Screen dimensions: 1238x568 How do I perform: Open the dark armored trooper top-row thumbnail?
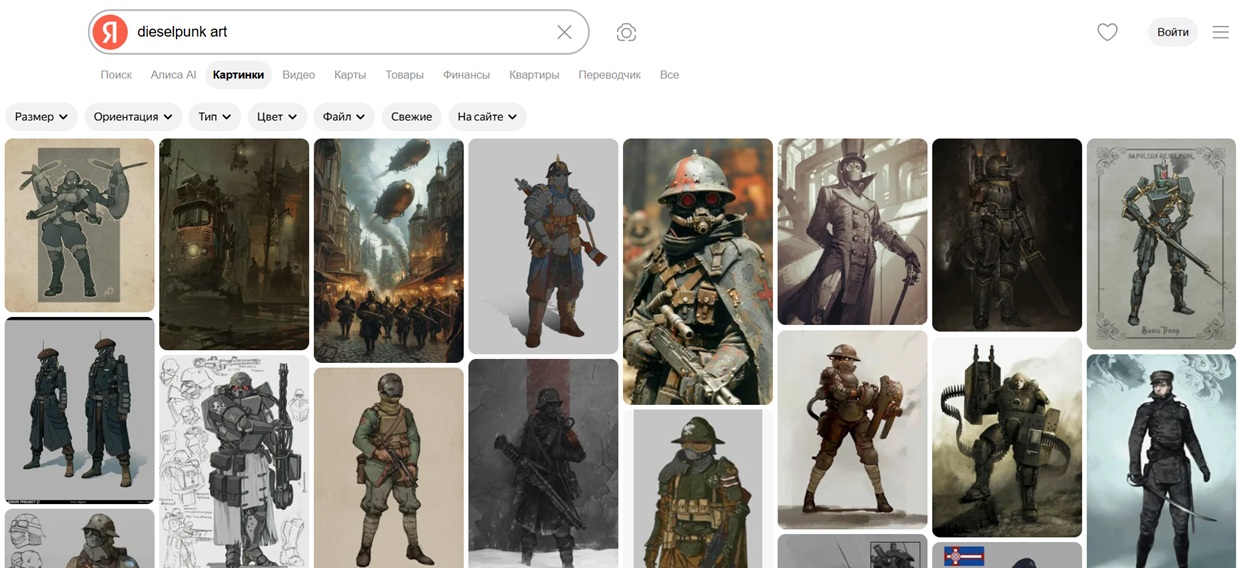(x=1007, y=235)
